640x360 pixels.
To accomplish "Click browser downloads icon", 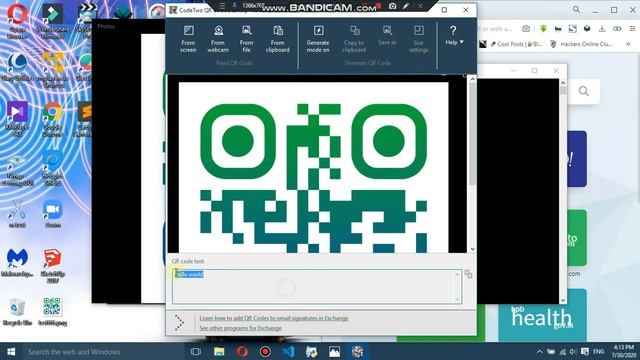I will (602, 29).
